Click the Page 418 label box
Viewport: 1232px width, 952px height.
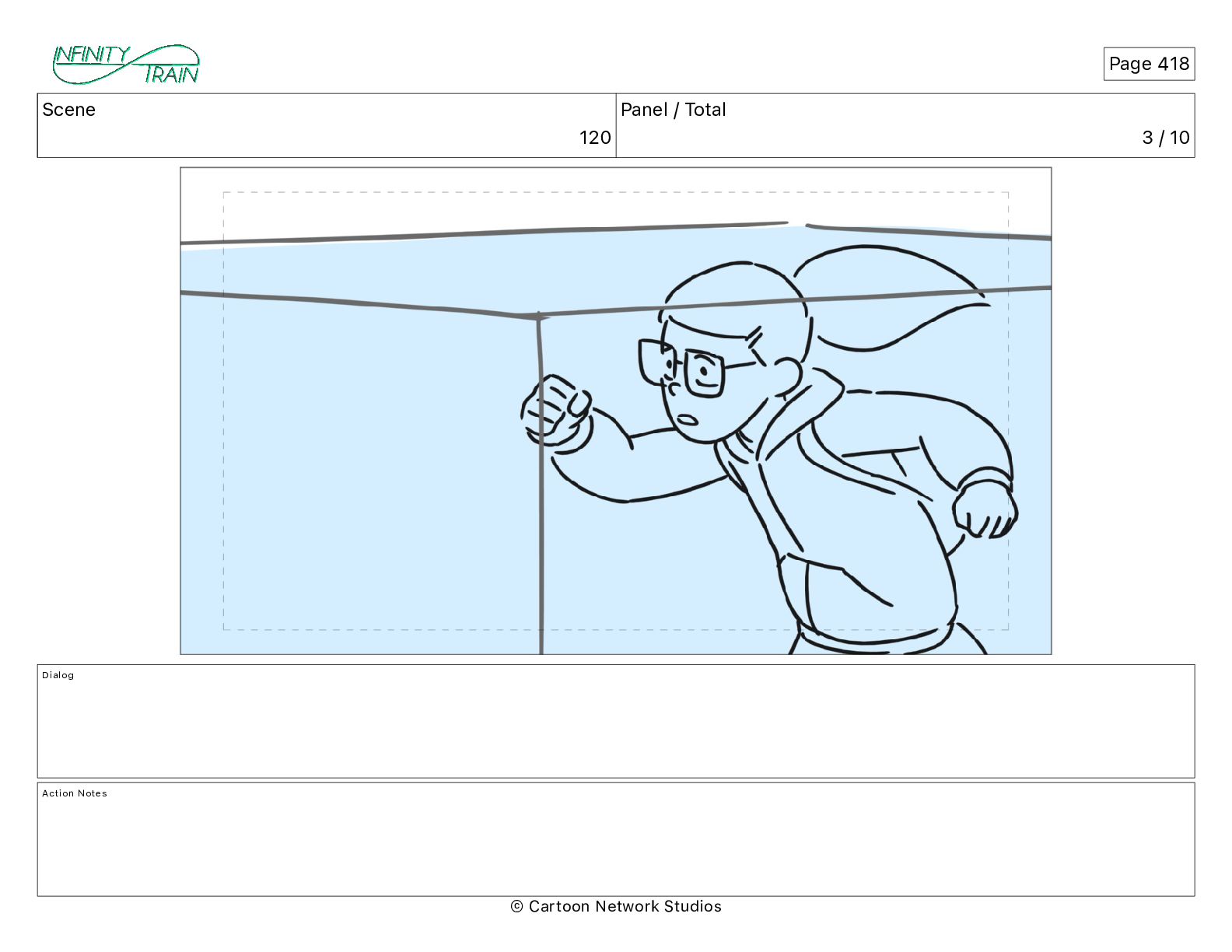point(1149,64)
